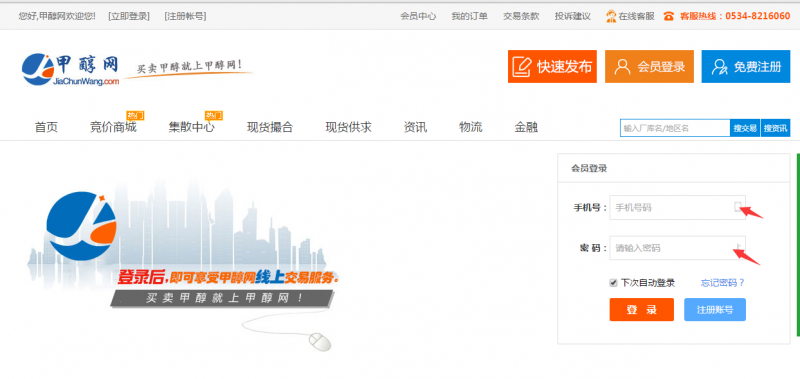Click the 甲醇网 JiaChunWang.com logo

[70, 69]
